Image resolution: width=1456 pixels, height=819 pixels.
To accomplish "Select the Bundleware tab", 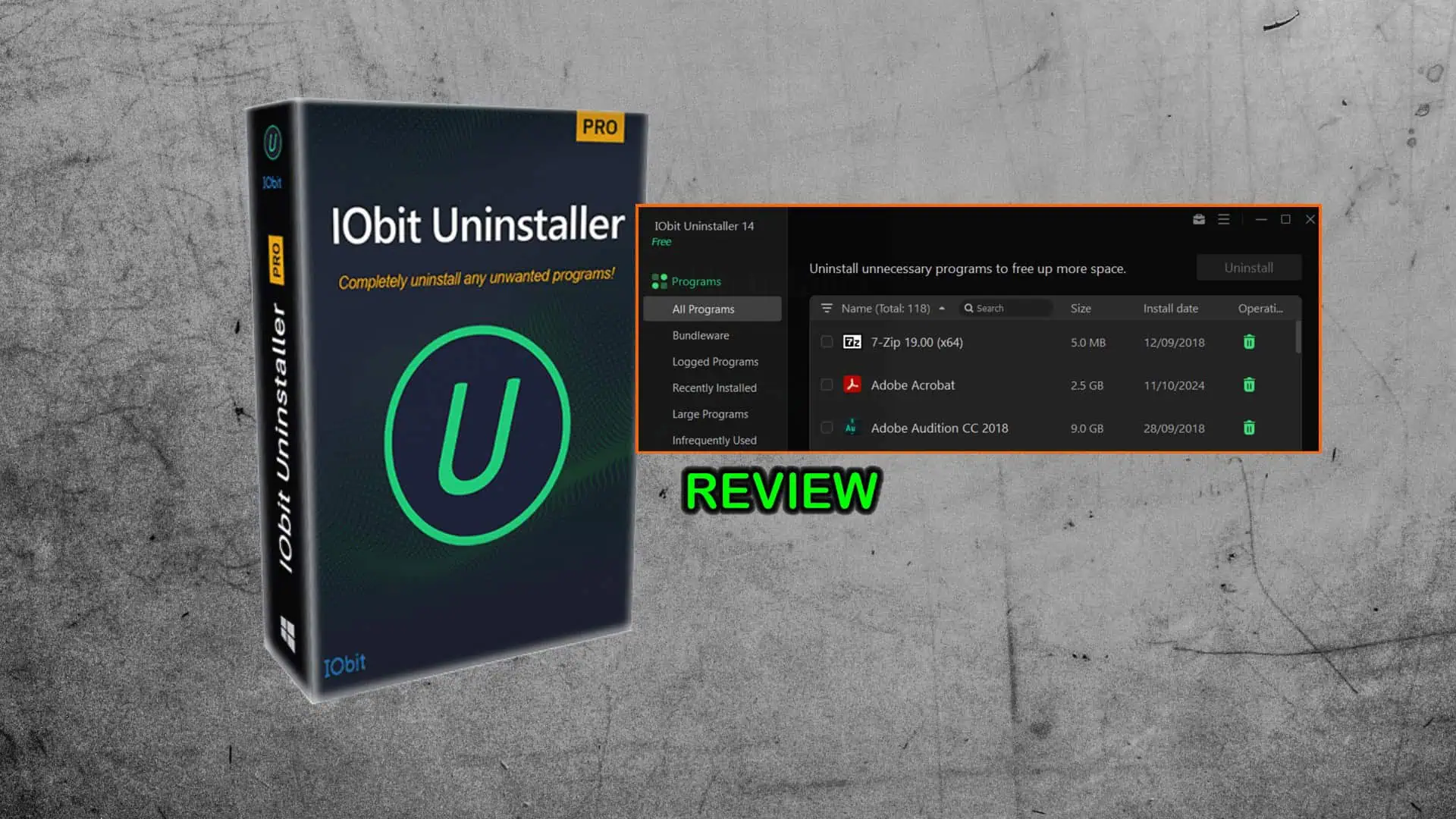I will coord(700,335).
